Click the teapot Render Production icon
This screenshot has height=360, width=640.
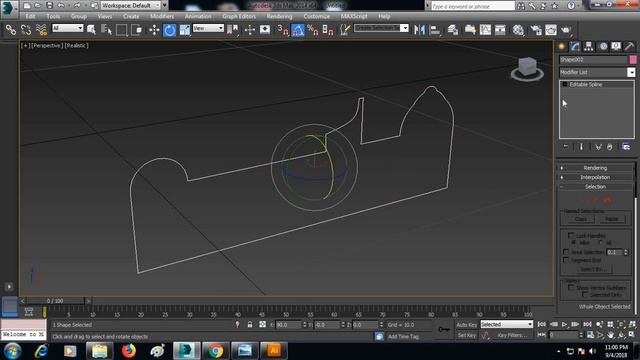(x=566, y=30)
